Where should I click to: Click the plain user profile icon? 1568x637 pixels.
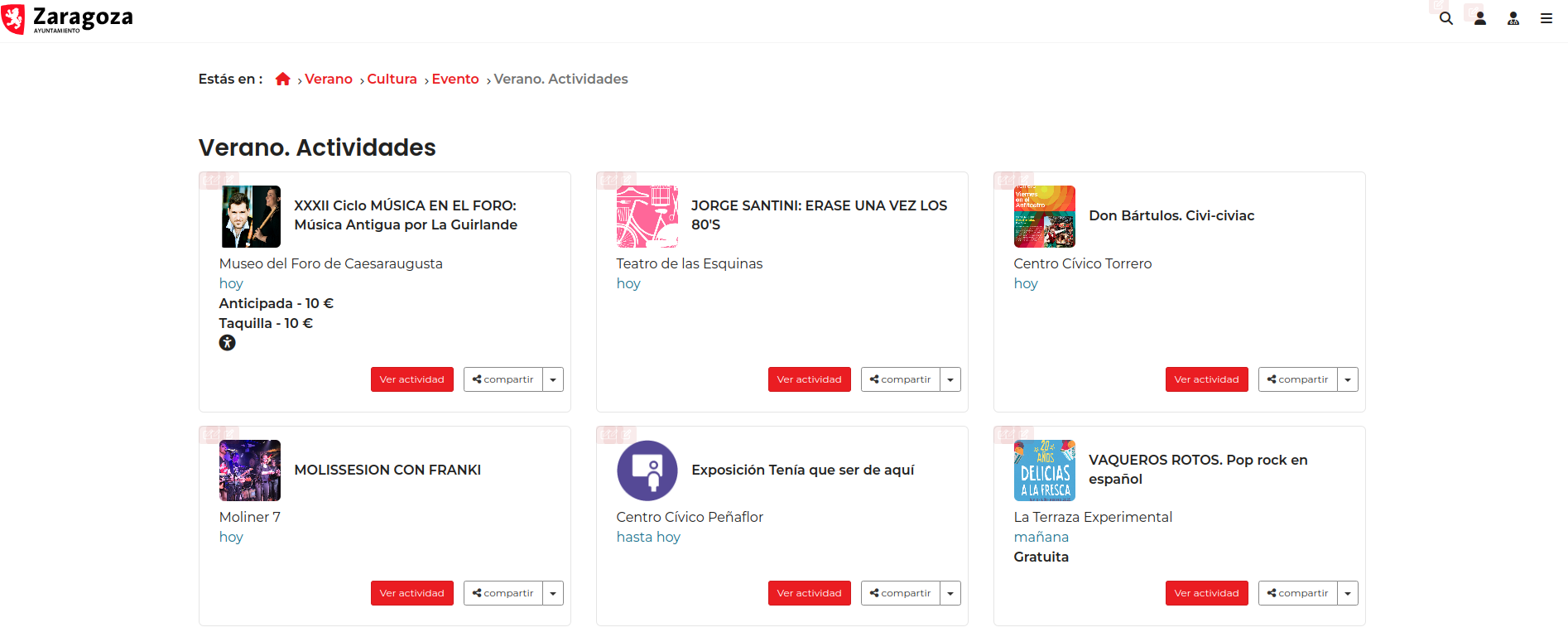pyautogui.click(x=1480, y=18)
